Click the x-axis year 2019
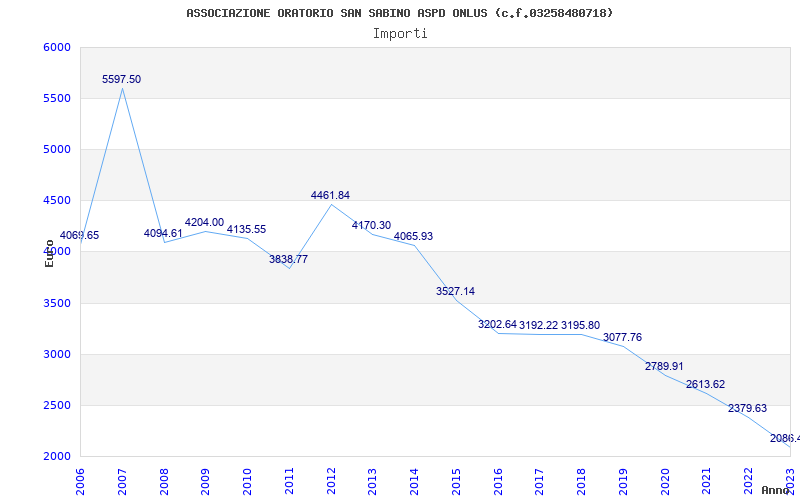Screen dimensions: 800x500 623,482
